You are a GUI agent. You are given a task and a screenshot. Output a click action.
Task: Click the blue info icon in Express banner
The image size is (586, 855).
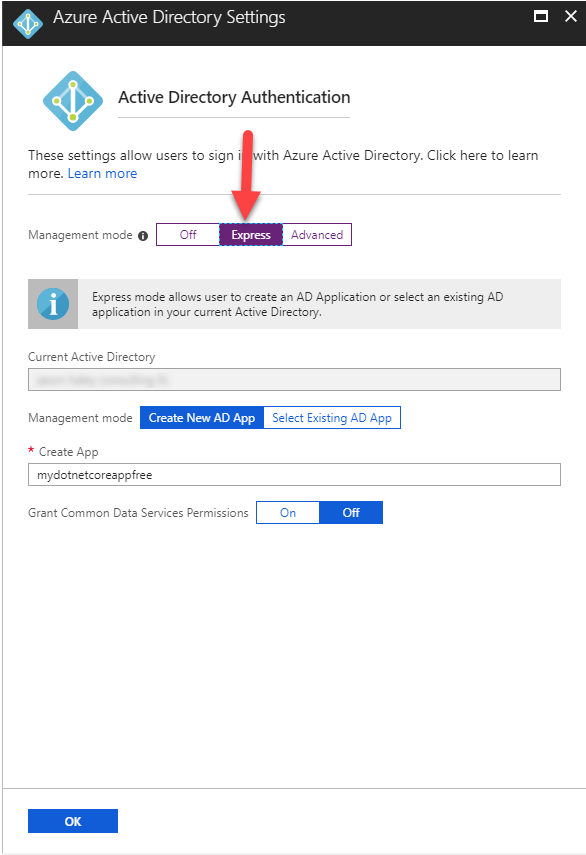(53, 304)
